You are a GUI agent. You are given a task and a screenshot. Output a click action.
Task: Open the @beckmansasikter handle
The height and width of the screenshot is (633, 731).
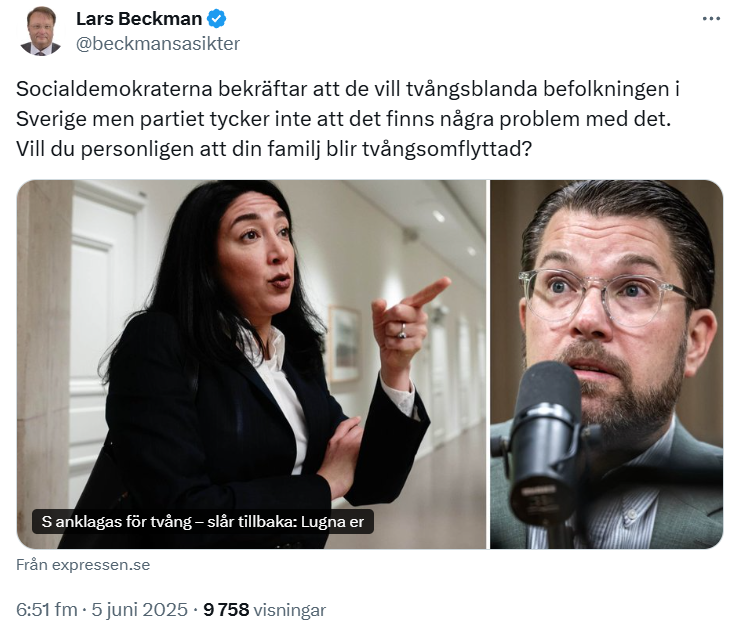[x=158, y=43]
